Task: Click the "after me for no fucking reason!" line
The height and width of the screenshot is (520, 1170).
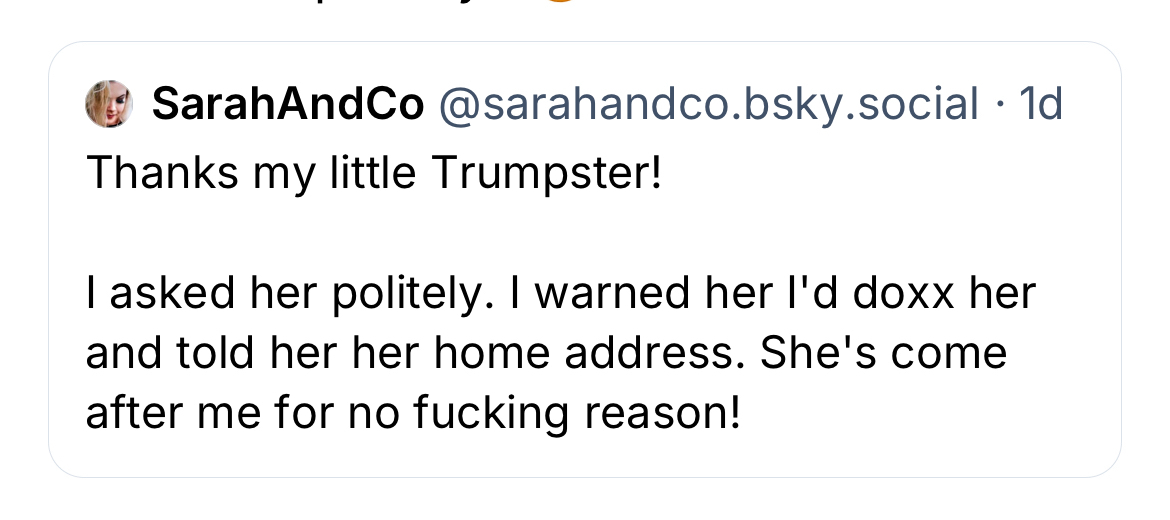Action: 414,411
